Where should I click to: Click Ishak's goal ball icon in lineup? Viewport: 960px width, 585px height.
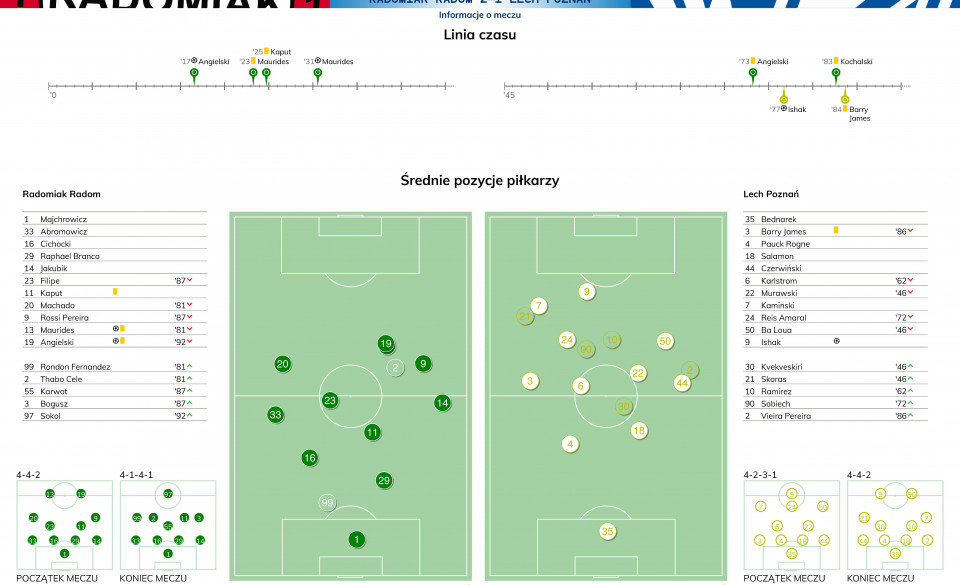836,341
